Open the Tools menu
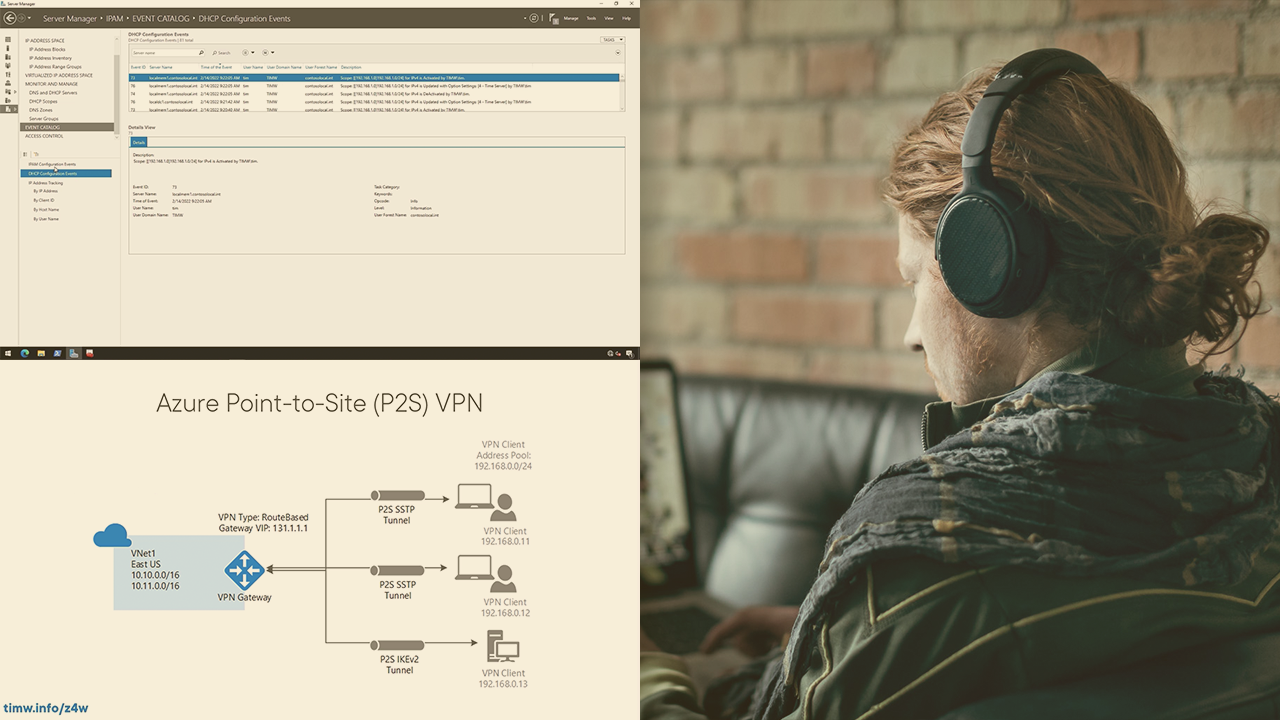 (x=591, y=18)
